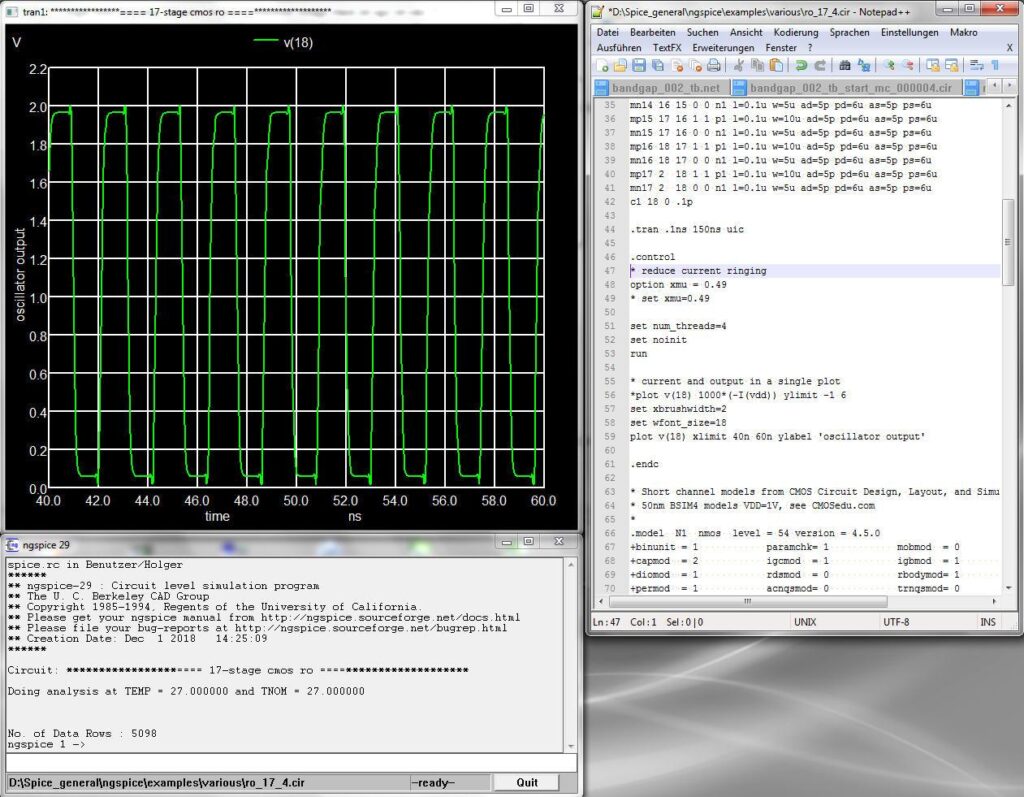Open Find using the binoculars icon
The image size is (1024, 797).
pos(844,64)
